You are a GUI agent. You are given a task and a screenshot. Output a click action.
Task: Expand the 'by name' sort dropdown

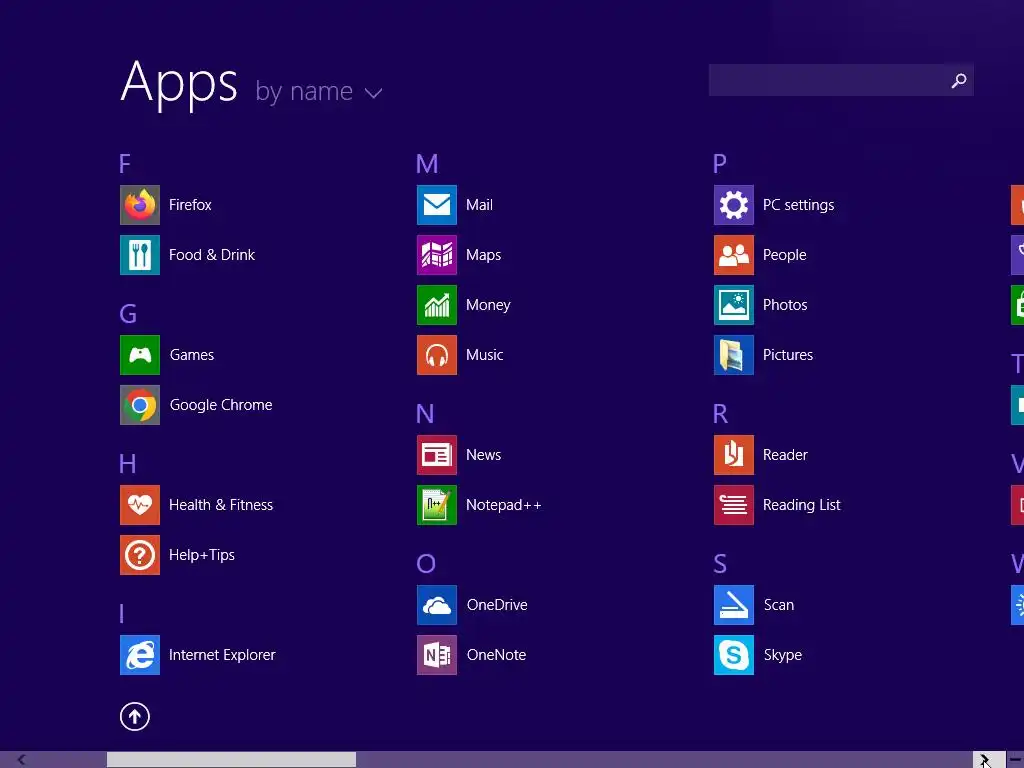click(x=319, y=91)
